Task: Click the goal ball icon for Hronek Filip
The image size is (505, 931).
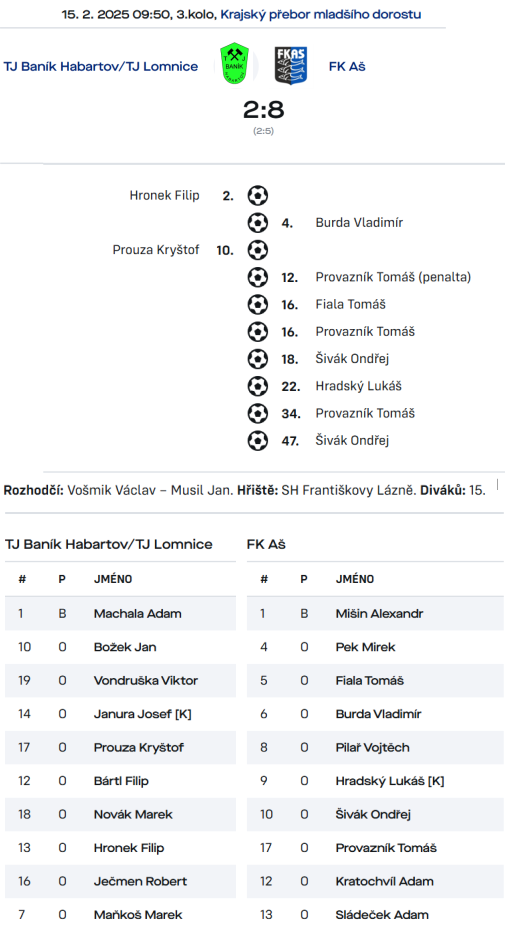Action: click(258, 195)
